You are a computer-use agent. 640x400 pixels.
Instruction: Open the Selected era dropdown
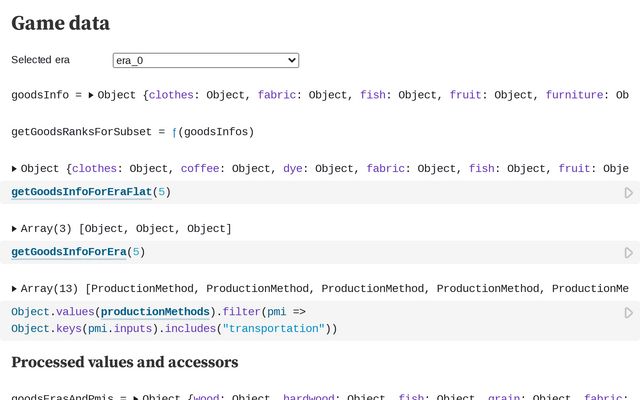[x=206, y=60]
